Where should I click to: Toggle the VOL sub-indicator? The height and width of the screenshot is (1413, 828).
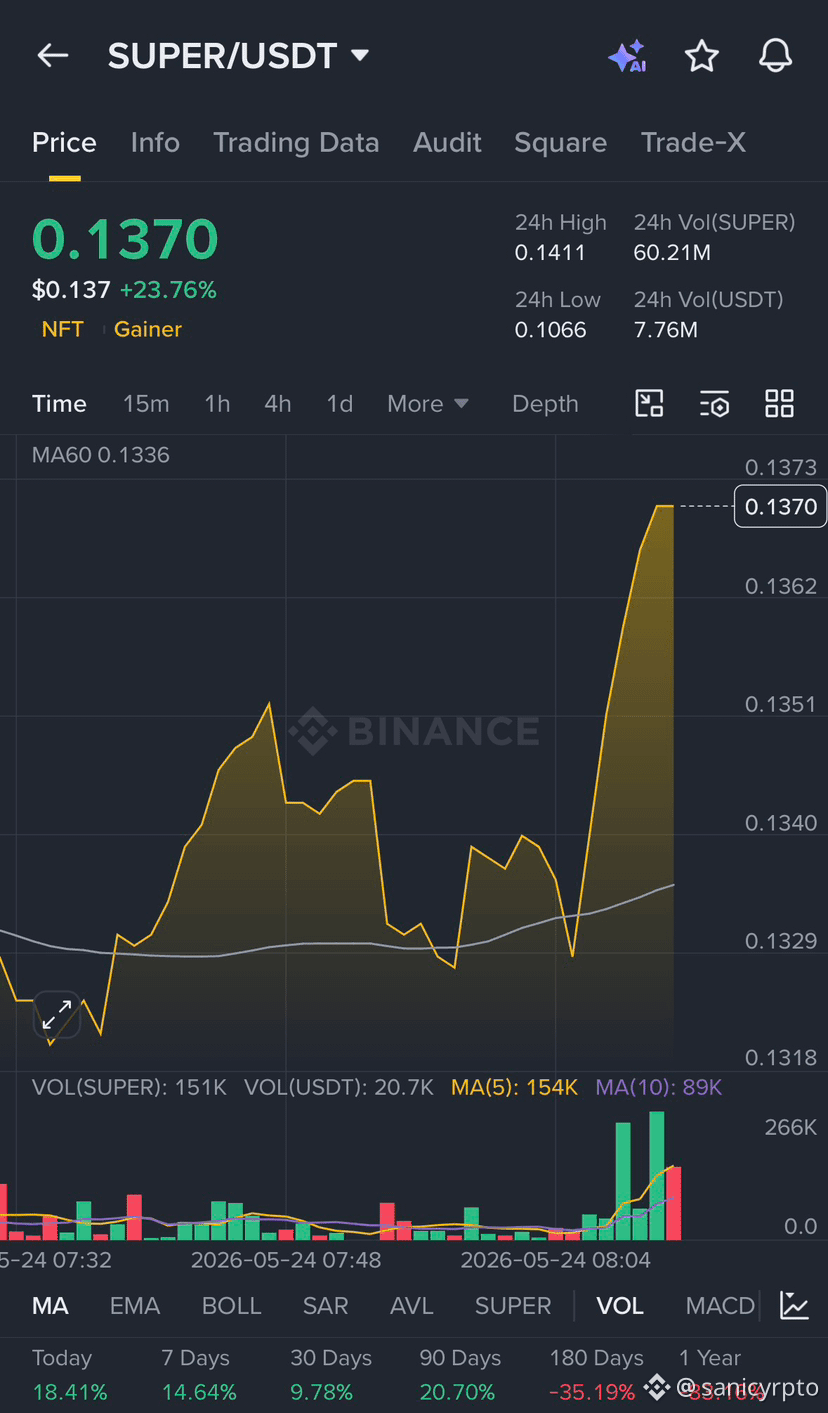point(620,1306)
